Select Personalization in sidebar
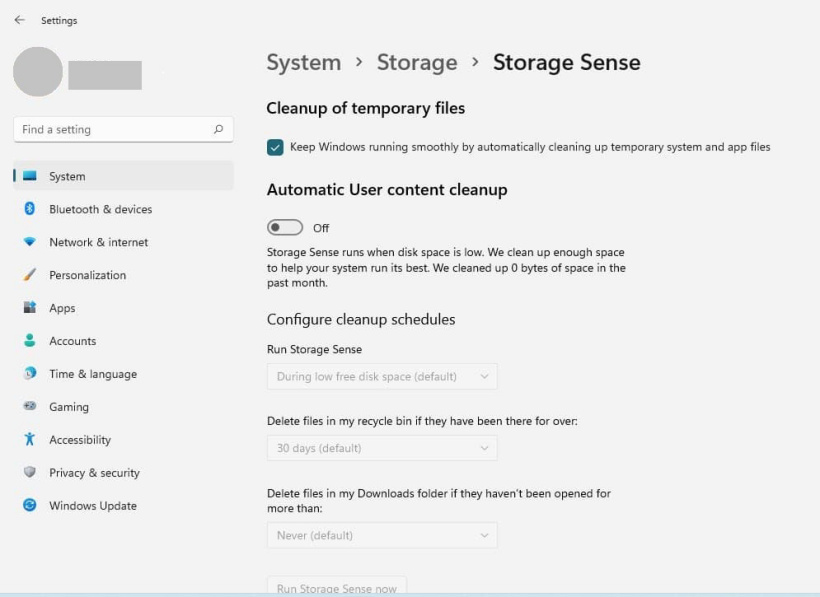 tap(123, 274)
